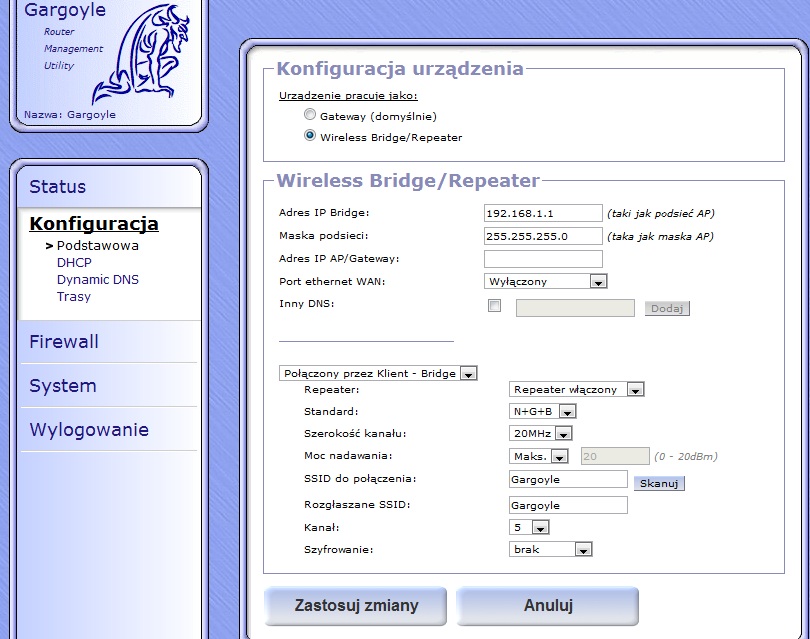Select DHCP under Konfiguracja

click(75, 262)
